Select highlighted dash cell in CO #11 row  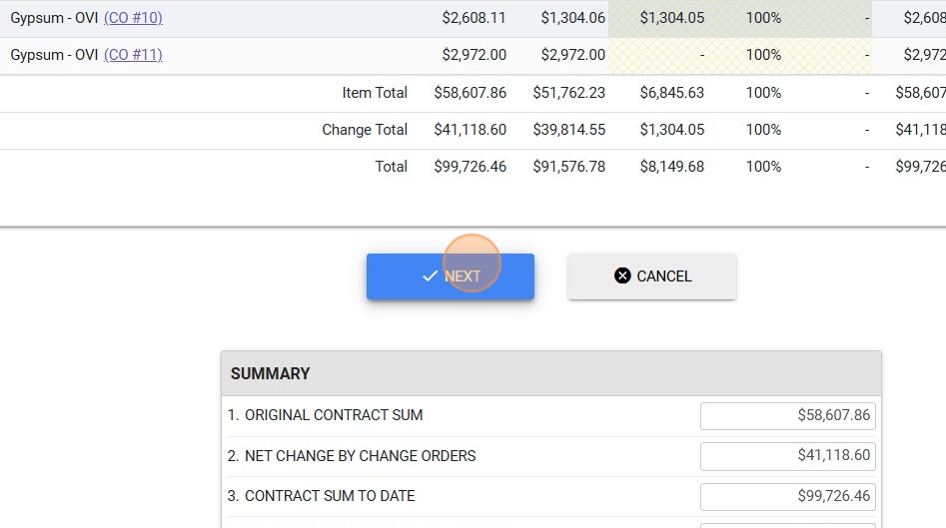[x=671, y=55]
